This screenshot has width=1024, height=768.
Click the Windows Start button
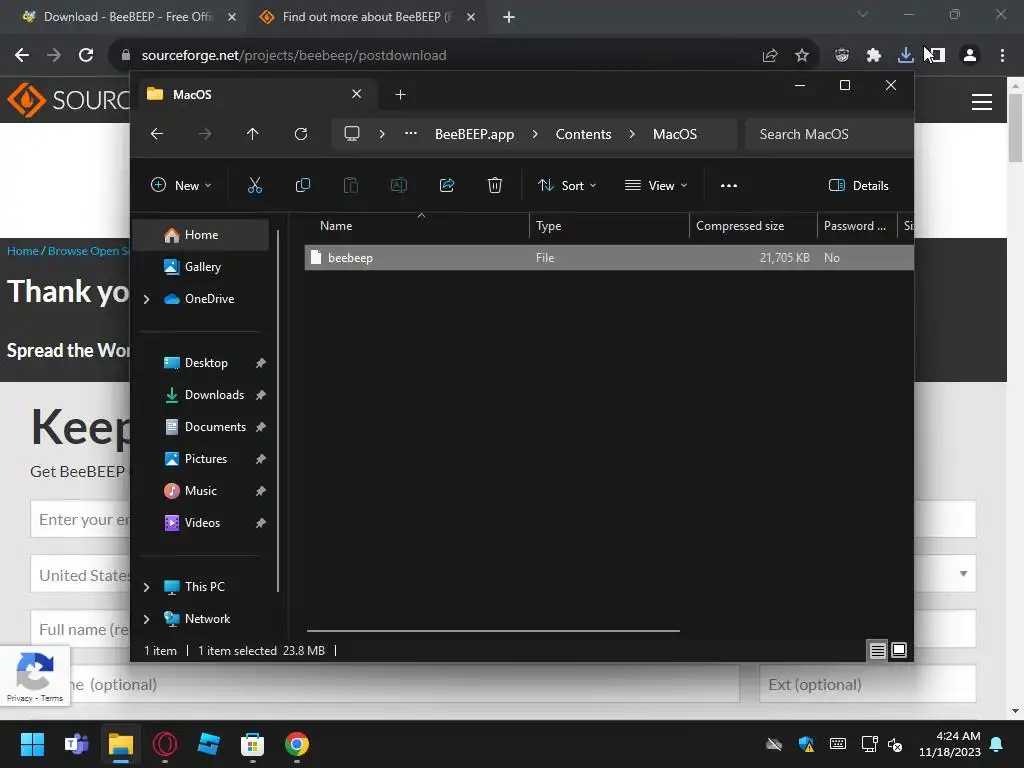[x=32, y=744]
